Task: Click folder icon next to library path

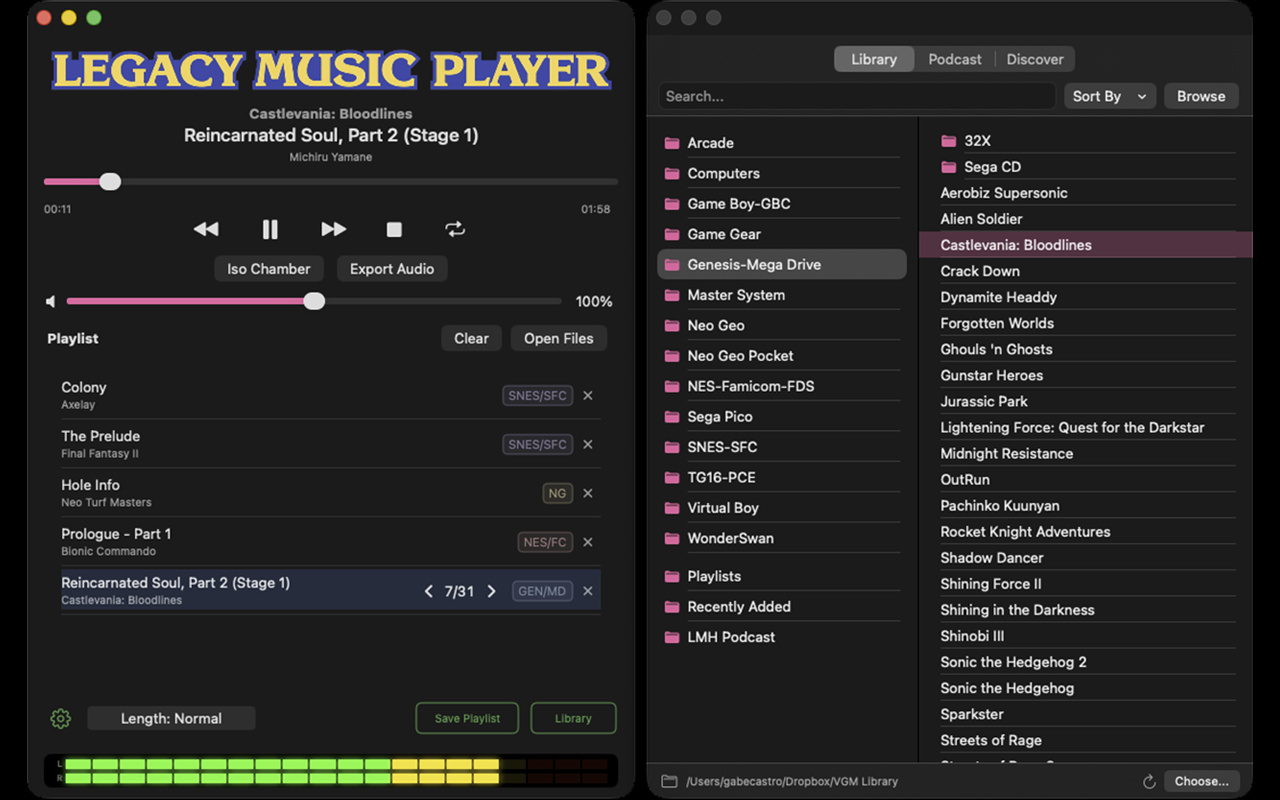Action: coord(669,781)
